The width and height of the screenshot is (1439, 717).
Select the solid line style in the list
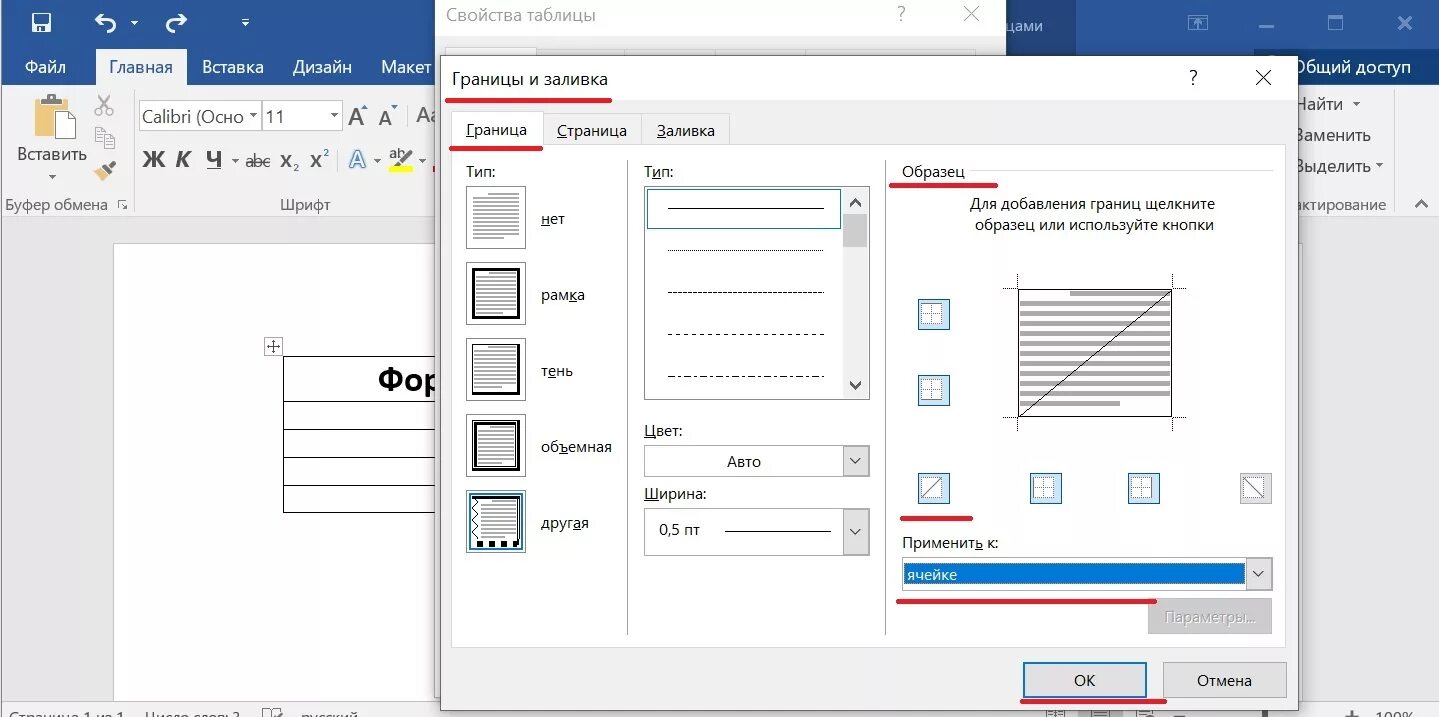[x=745, y=209]
